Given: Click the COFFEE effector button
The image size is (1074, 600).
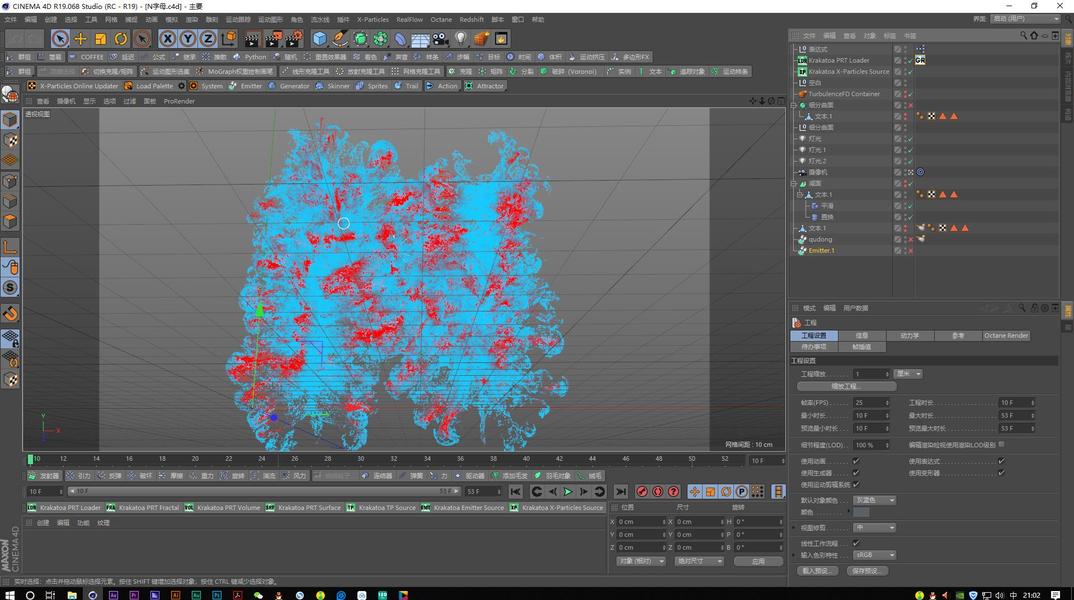Looking at the screenshot, I should coord(86,57).
